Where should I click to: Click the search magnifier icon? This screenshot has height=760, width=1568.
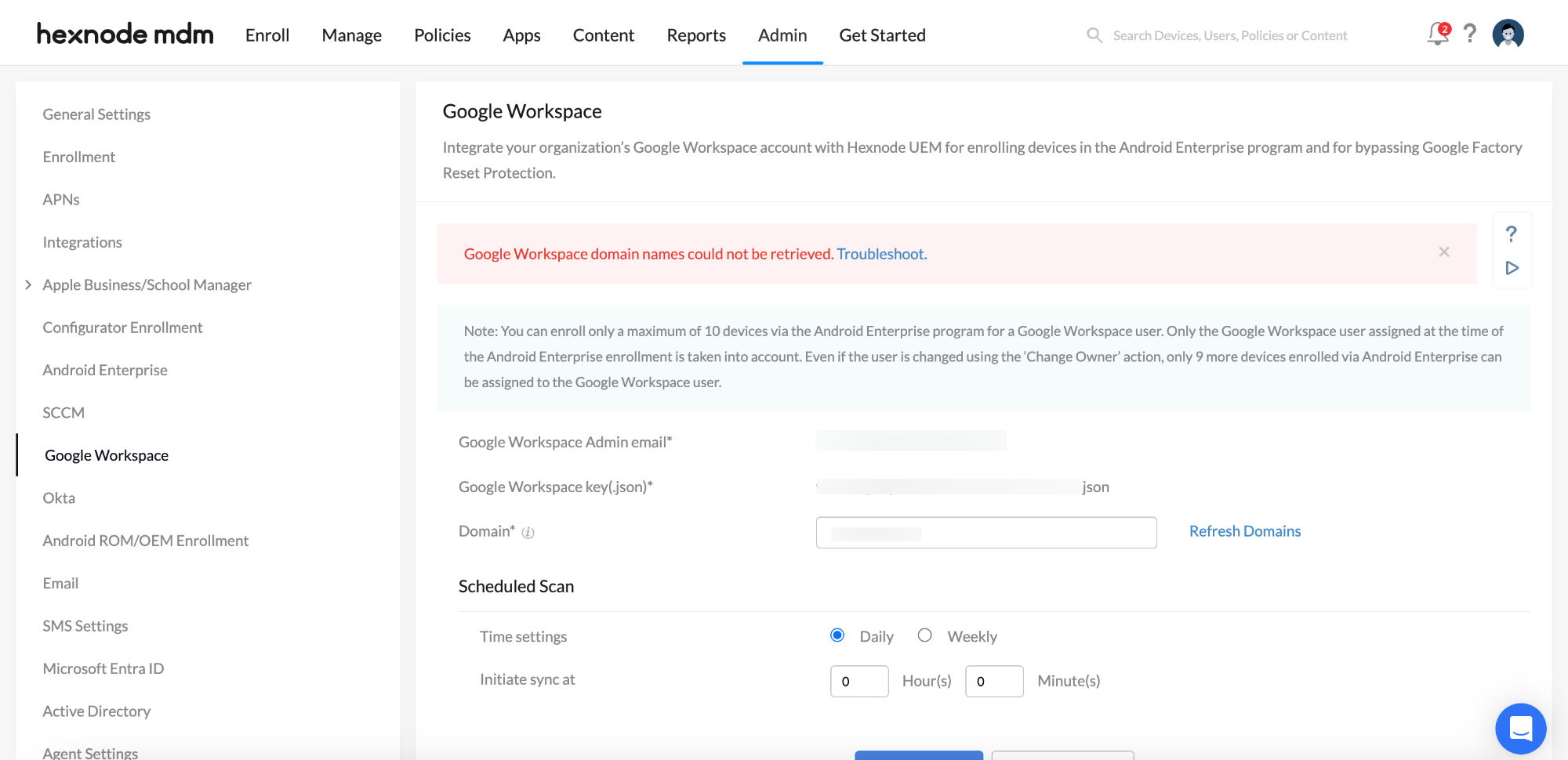coord(1094,35)
